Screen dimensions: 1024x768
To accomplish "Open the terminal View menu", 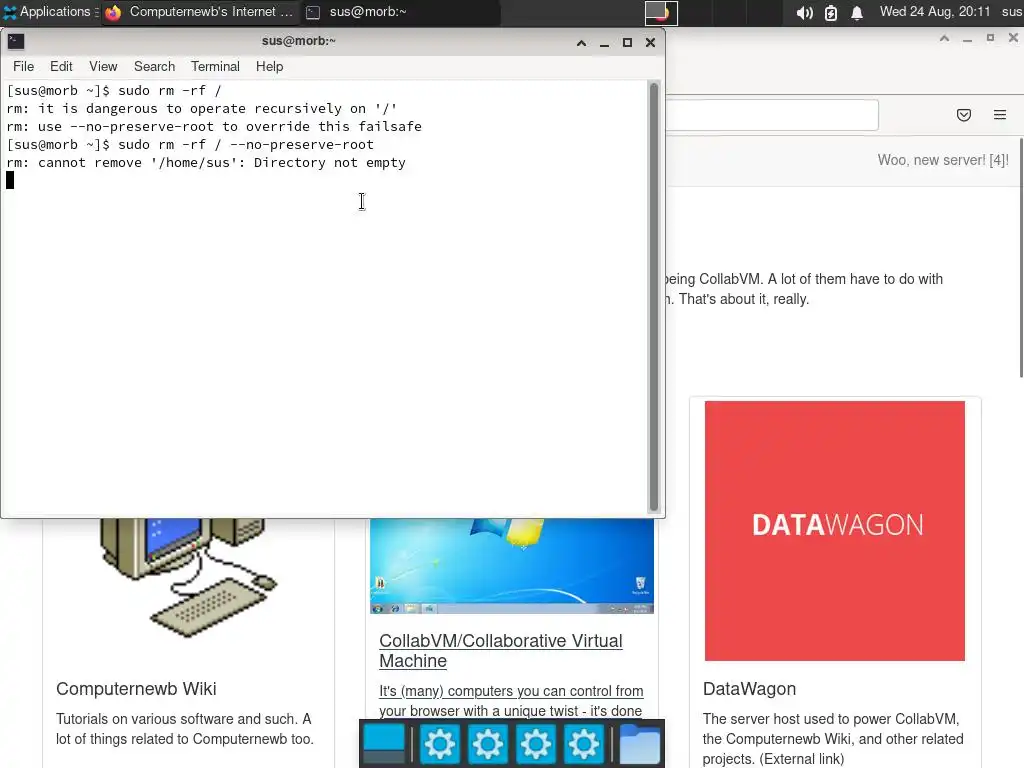I will tap(103, 67).
